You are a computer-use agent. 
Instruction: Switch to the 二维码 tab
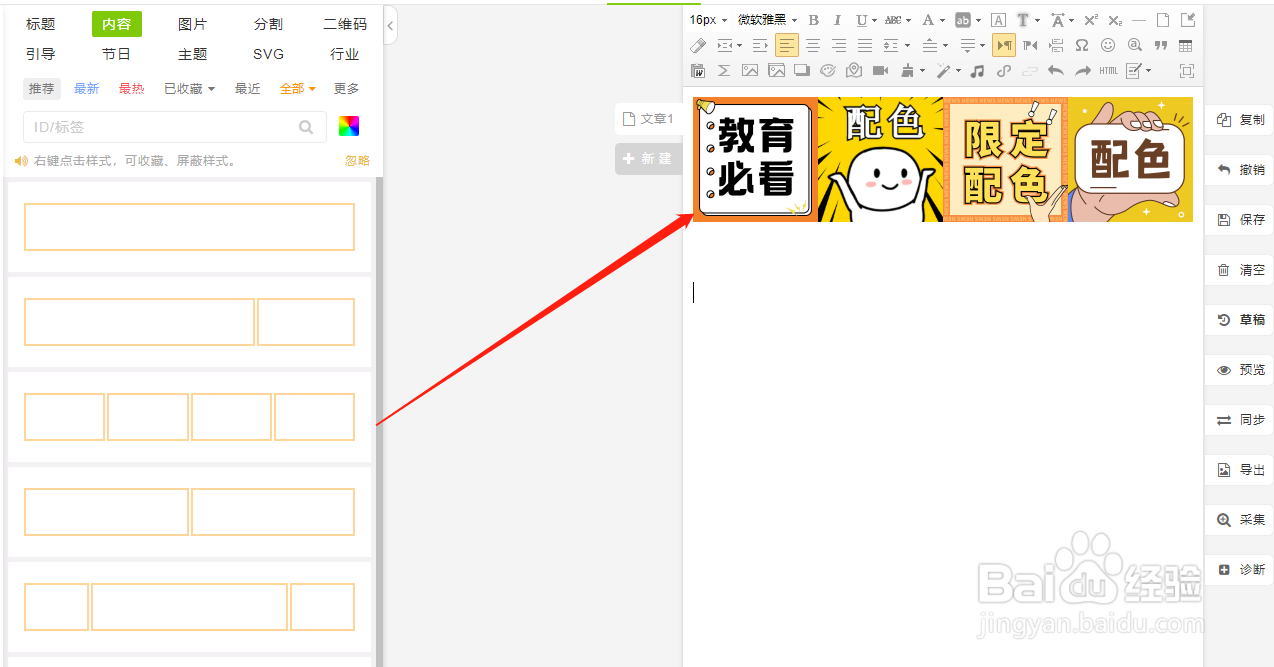(x=345, y=23)
